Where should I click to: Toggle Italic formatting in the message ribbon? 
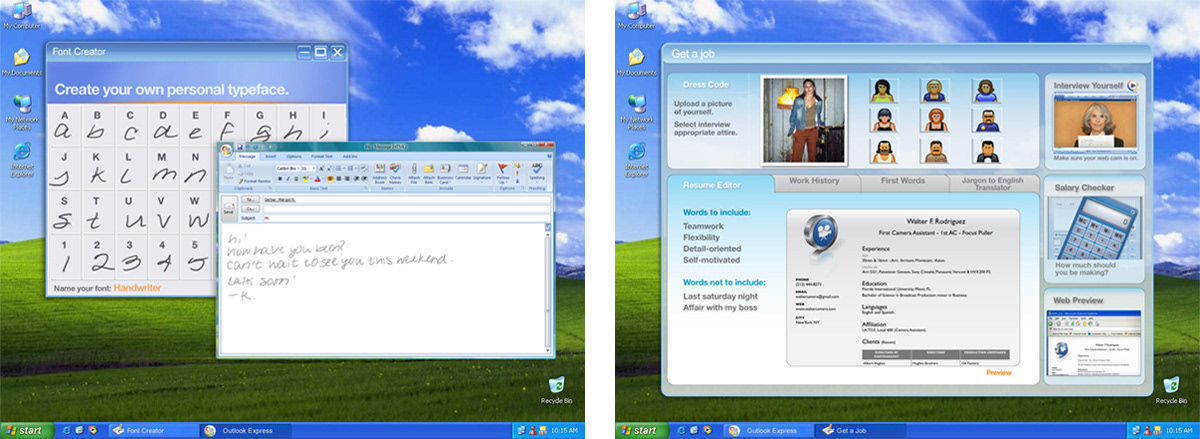point(288,179)
